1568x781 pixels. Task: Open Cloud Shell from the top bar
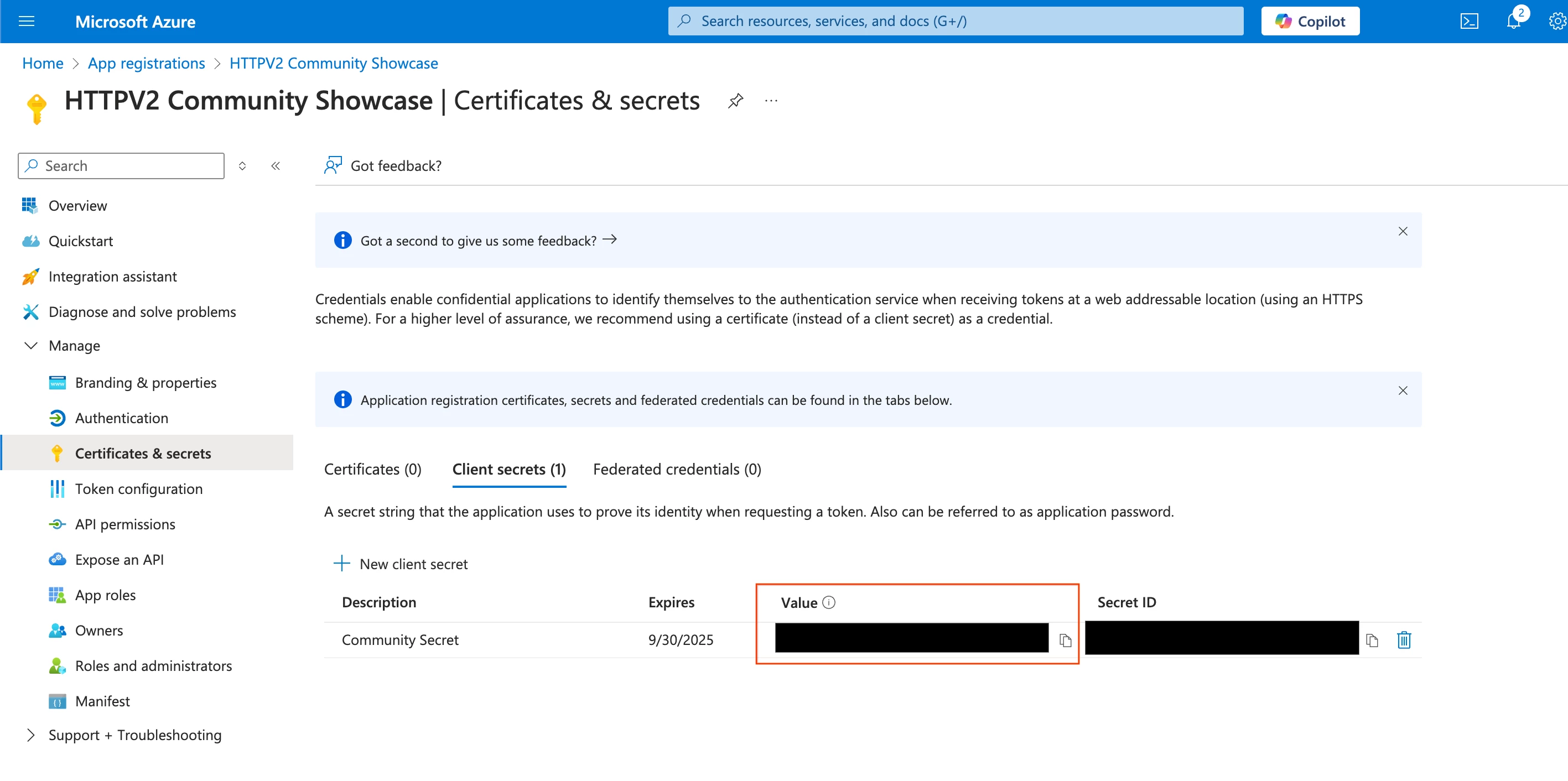1469,22
